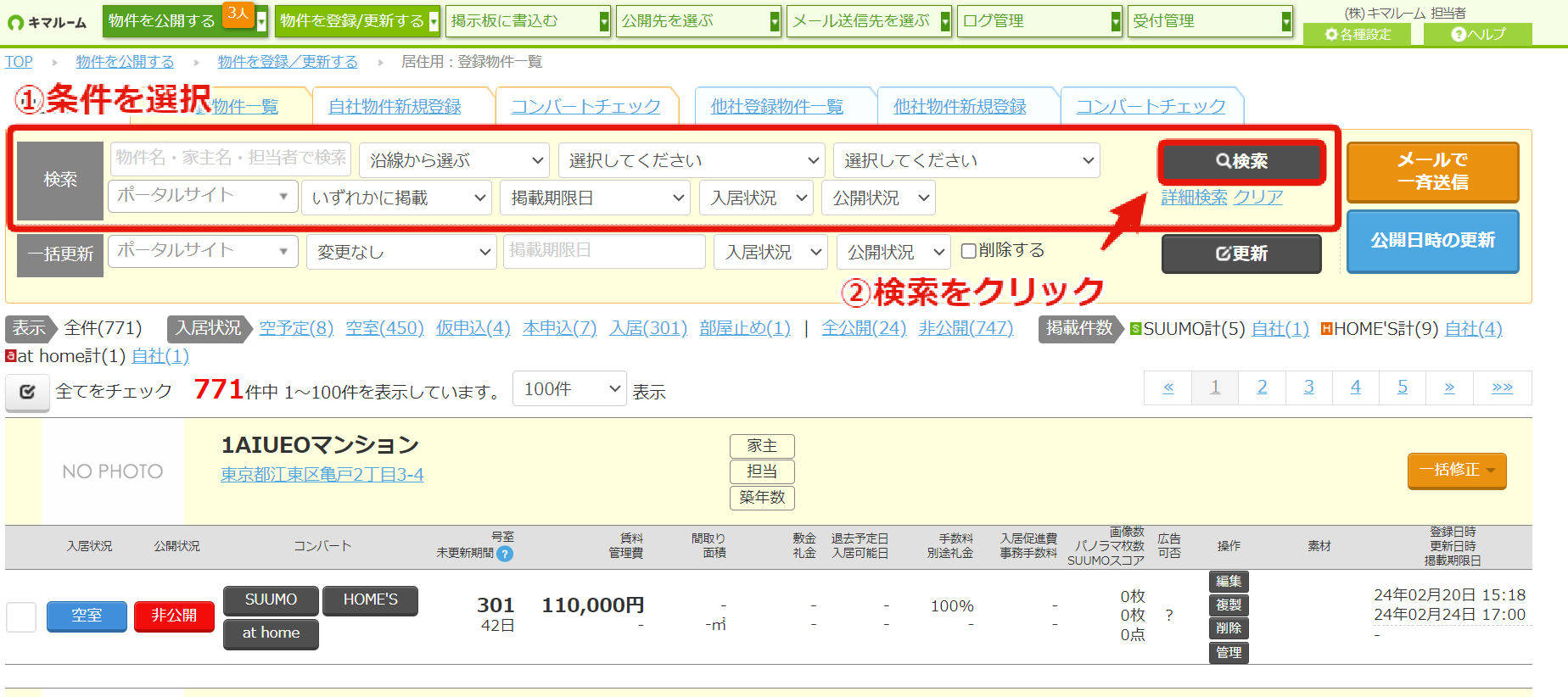
Task: Click at home convert button
Action: pyautogui.click(x=271, y=633)
